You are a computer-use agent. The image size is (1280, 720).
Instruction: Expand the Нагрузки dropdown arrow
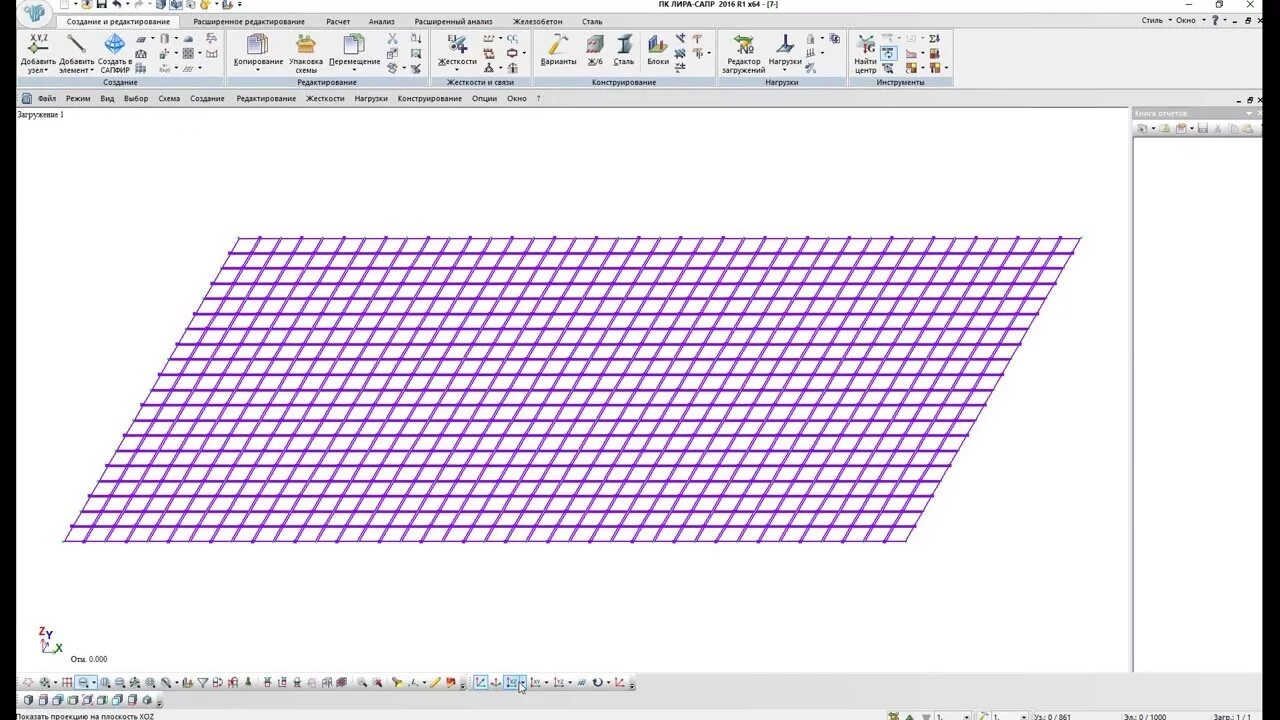point(785,71)
